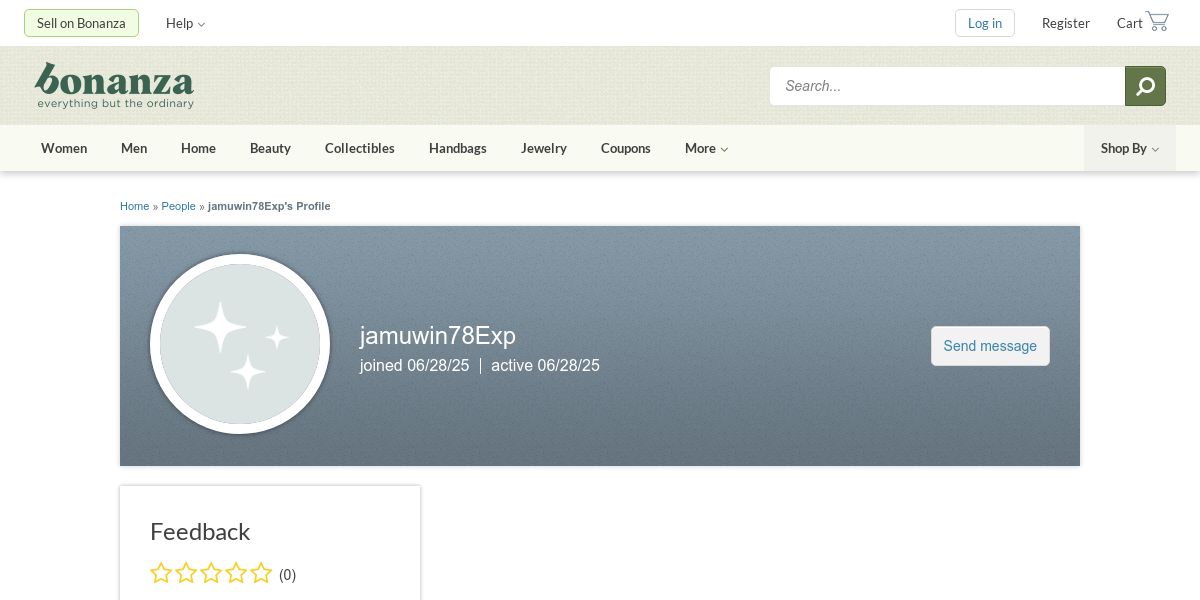This screenshot has height=600, width=1200.
Task: Click the Feedback heading
Action: point(200,531)
